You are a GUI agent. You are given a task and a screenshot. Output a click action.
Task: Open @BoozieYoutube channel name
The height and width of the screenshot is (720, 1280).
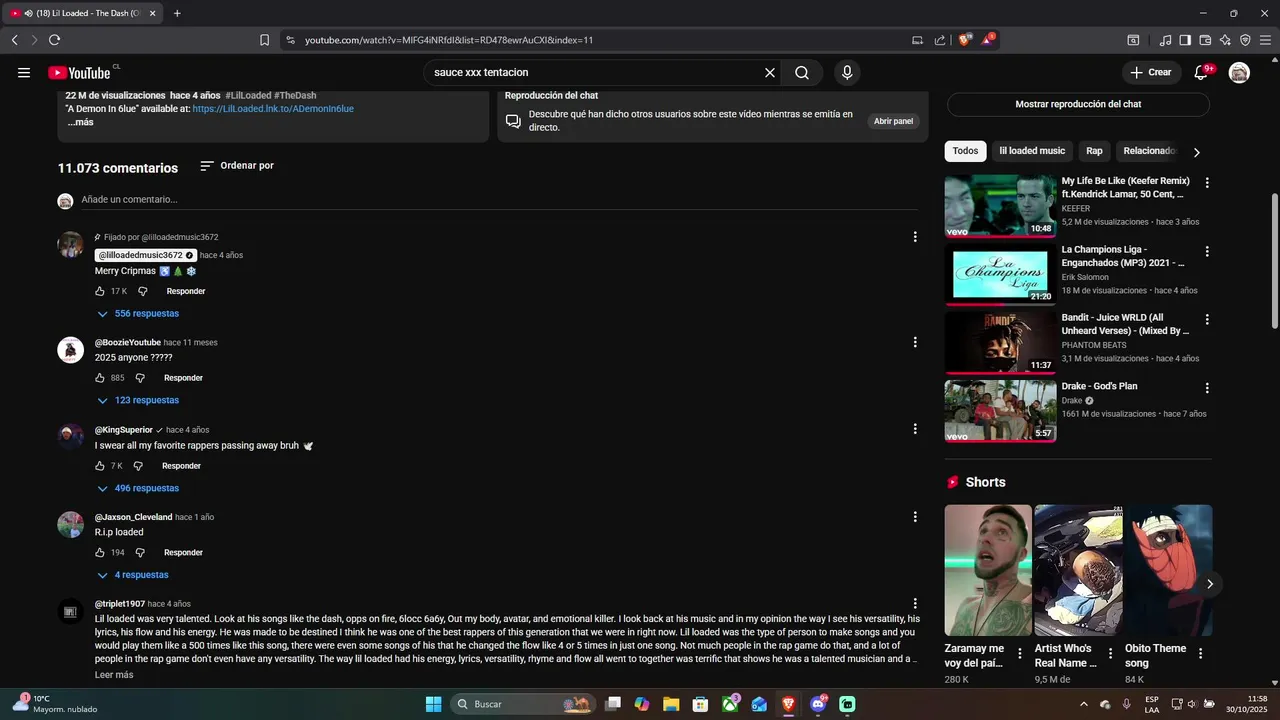pos(127,342)
